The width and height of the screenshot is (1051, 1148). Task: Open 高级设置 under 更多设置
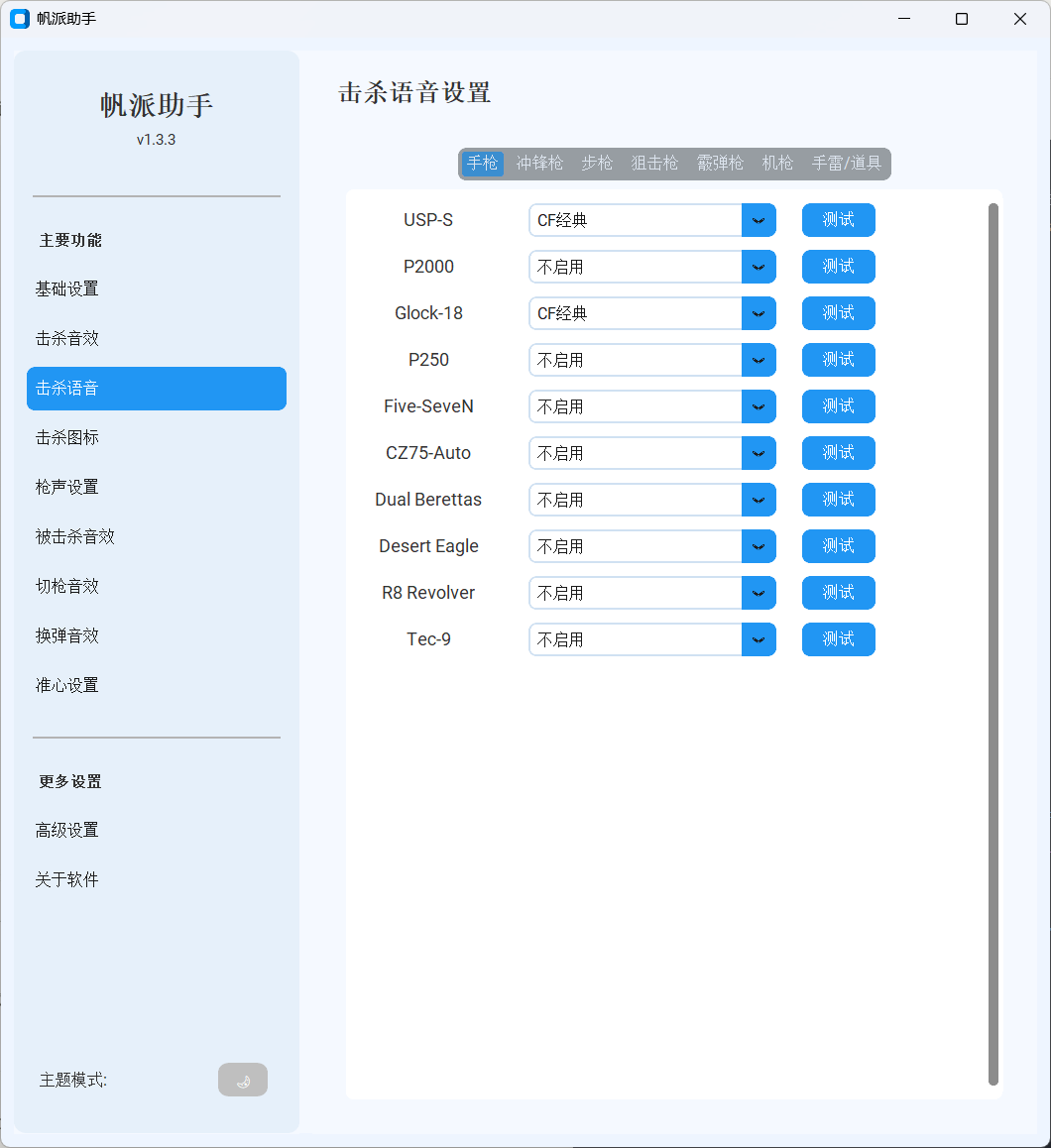(x=65, y=830)
